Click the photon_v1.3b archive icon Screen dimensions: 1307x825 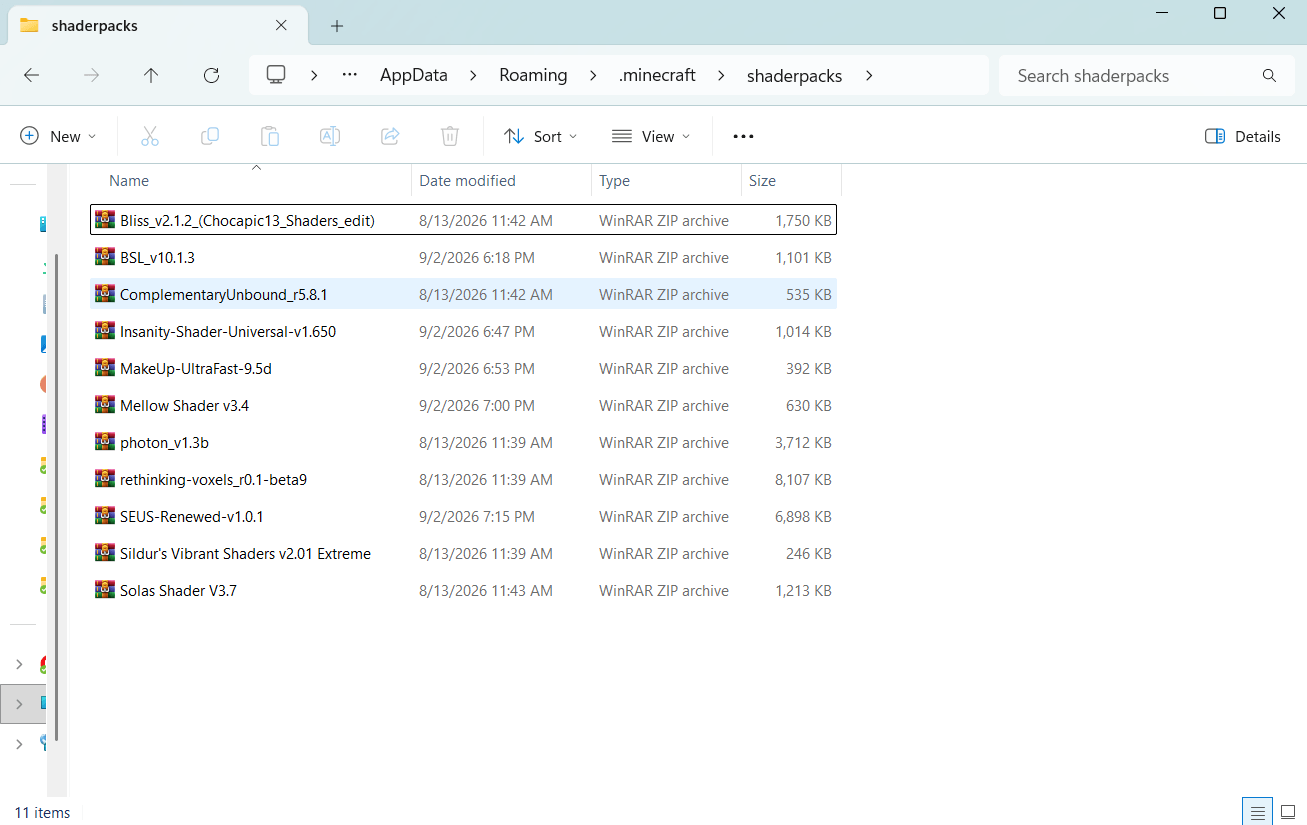click(x=105, y=442)
